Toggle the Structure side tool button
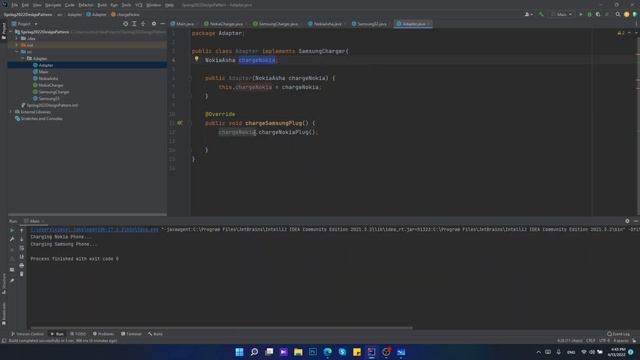The width and height of the screenshot is (640, 360). pyautogui.click(x=4, y=283)
